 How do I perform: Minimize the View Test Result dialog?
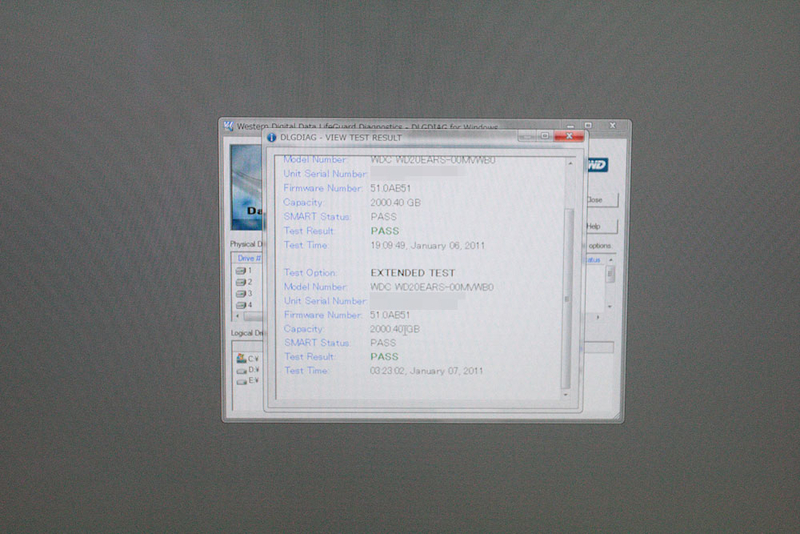click(528, 136)
